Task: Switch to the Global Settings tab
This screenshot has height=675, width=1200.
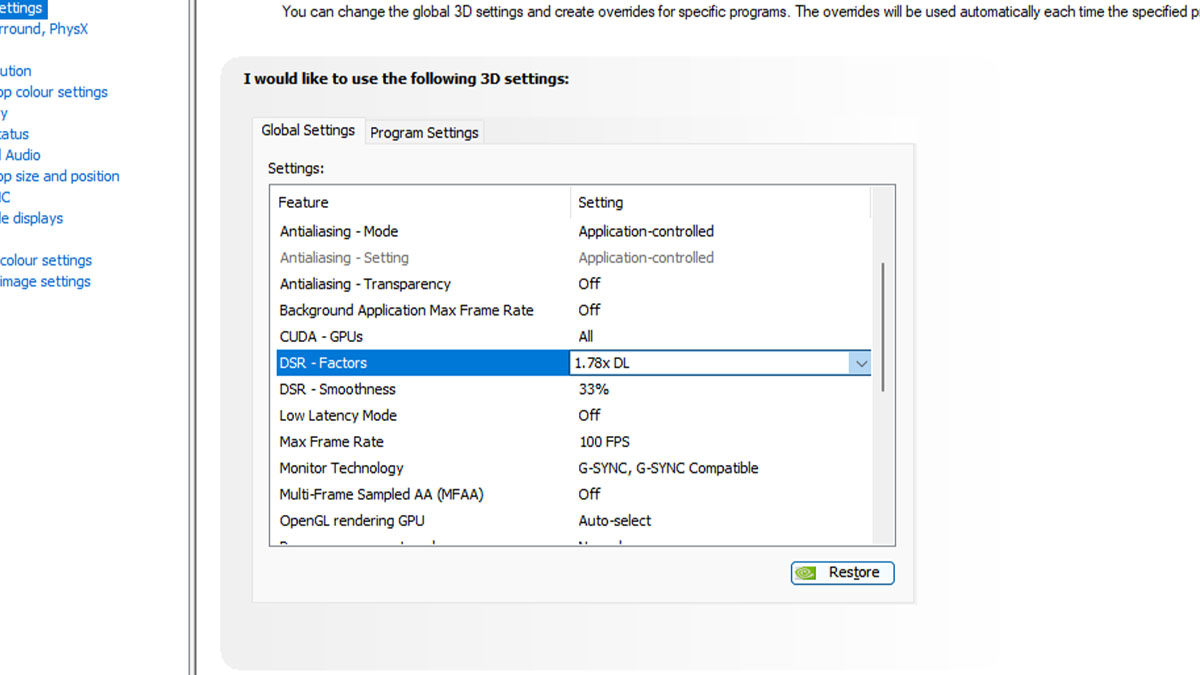Action: (x=308, y=129)
